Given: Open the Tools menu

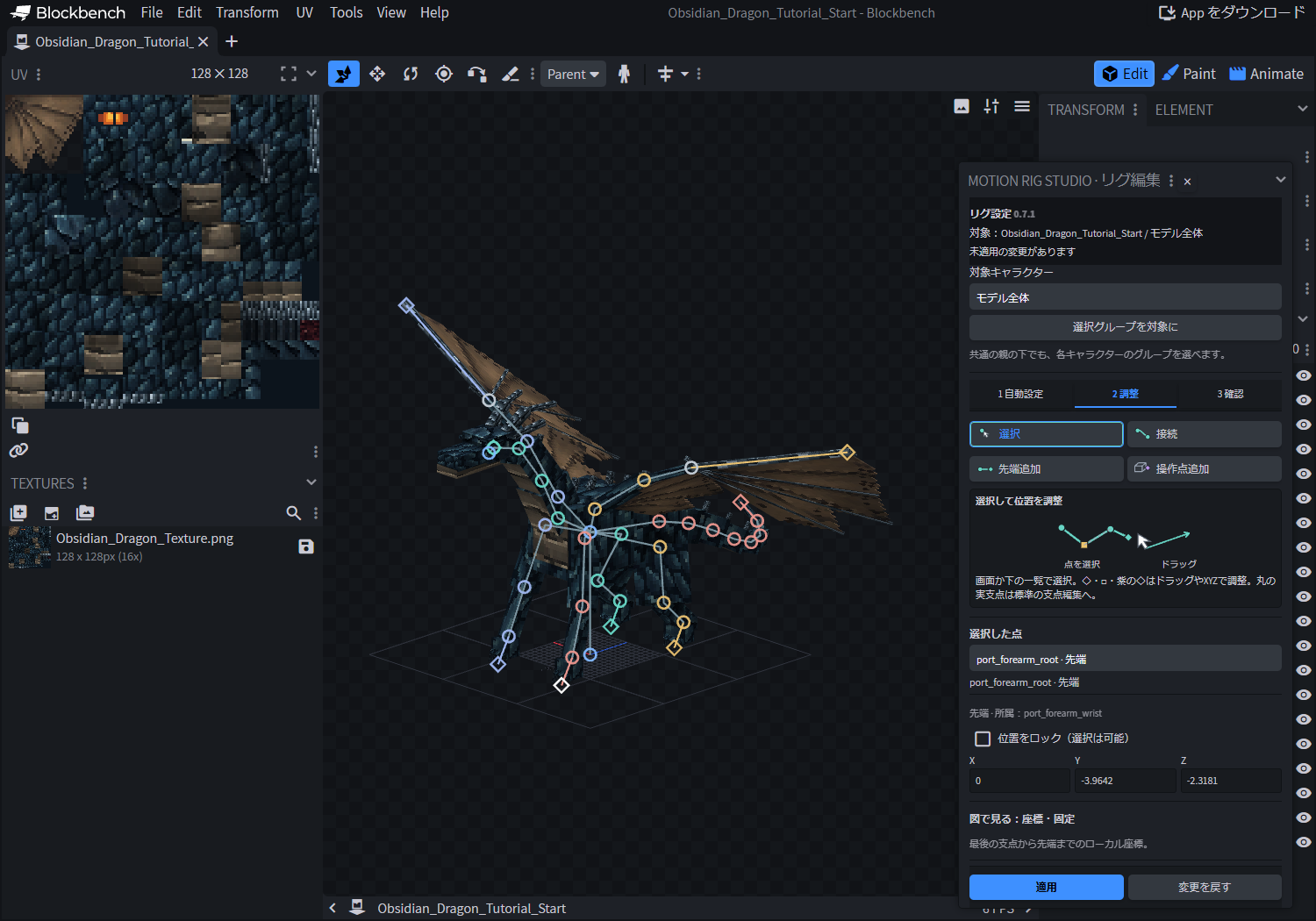Looking at the screenshot, I should [x=347, y=12].
